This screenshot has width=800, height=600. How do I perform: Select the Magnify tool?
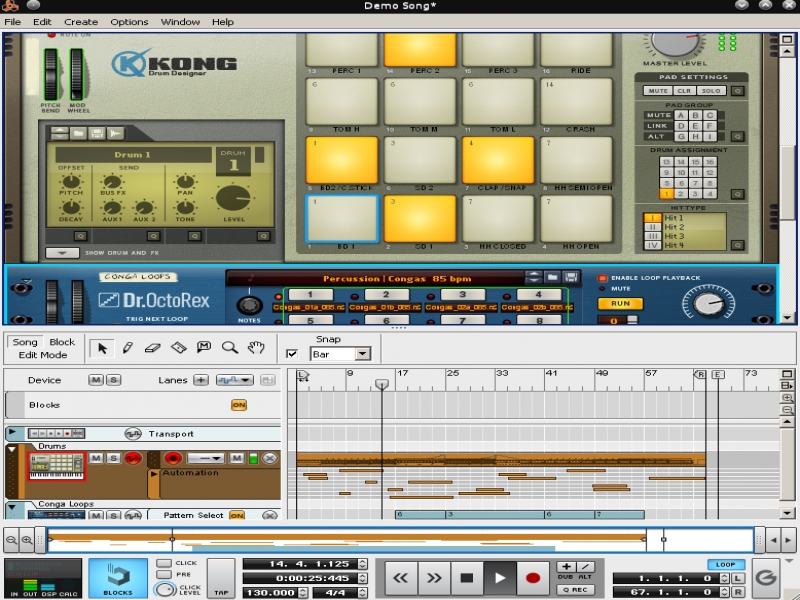tap(230, 348)
